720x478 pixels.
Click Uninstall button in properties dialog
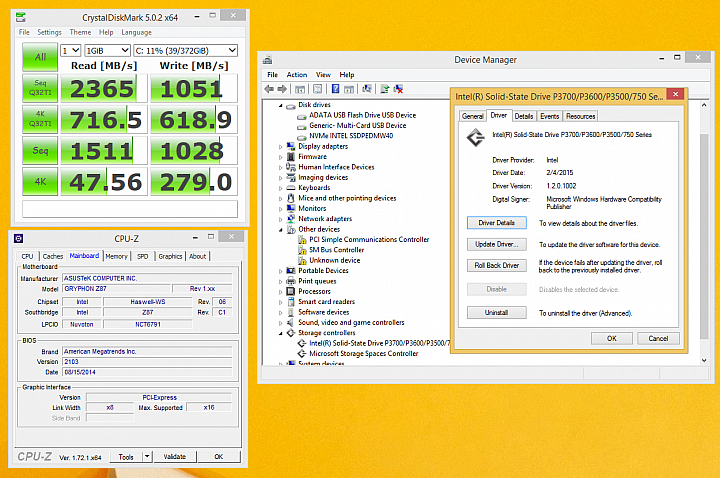496,313
